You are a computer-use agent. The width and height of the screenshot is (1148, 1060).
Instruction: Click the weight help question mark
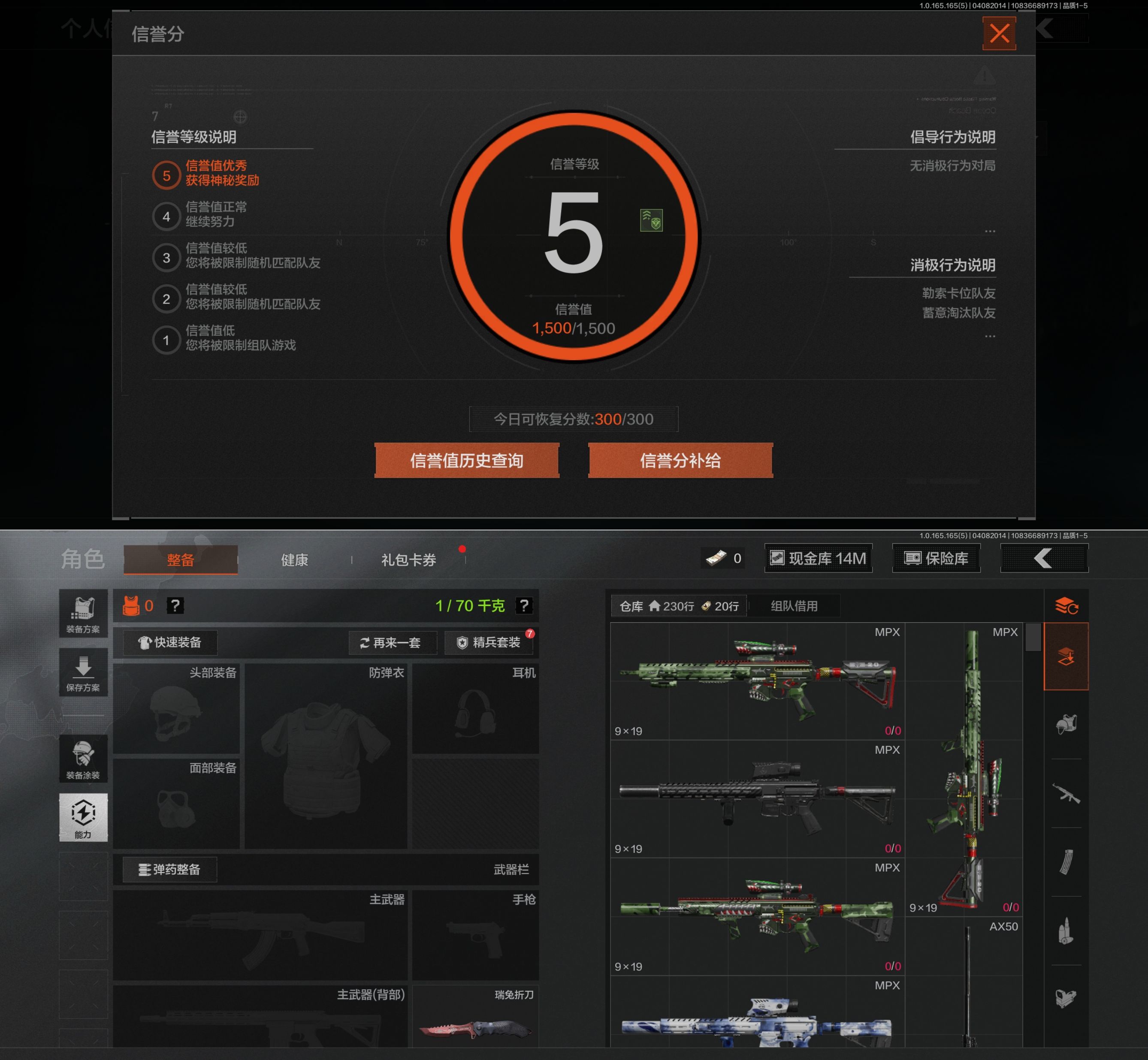coord(524,605)
